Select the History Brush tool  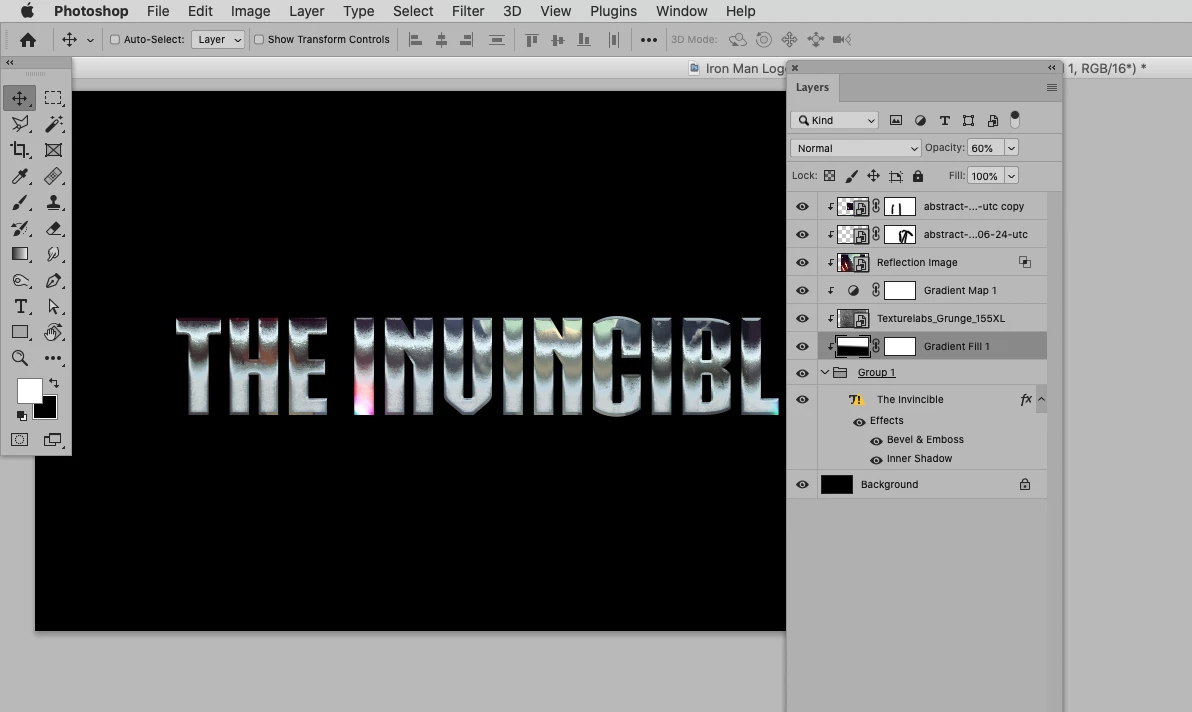(x=20, y=228)
